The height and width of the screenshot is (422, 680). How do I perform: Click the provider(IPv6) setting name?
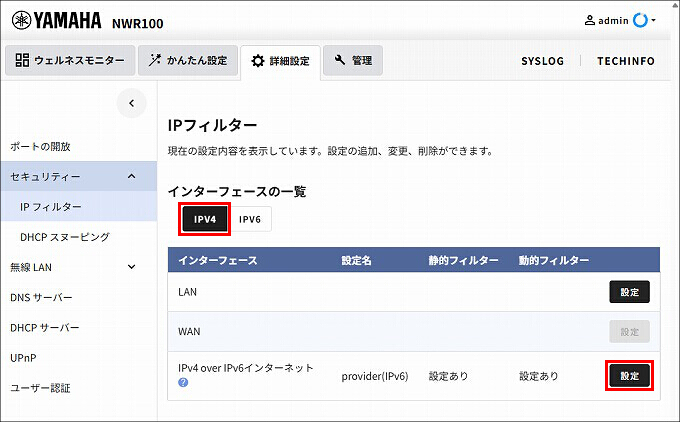pyautogui.click(x=375, y=376)
